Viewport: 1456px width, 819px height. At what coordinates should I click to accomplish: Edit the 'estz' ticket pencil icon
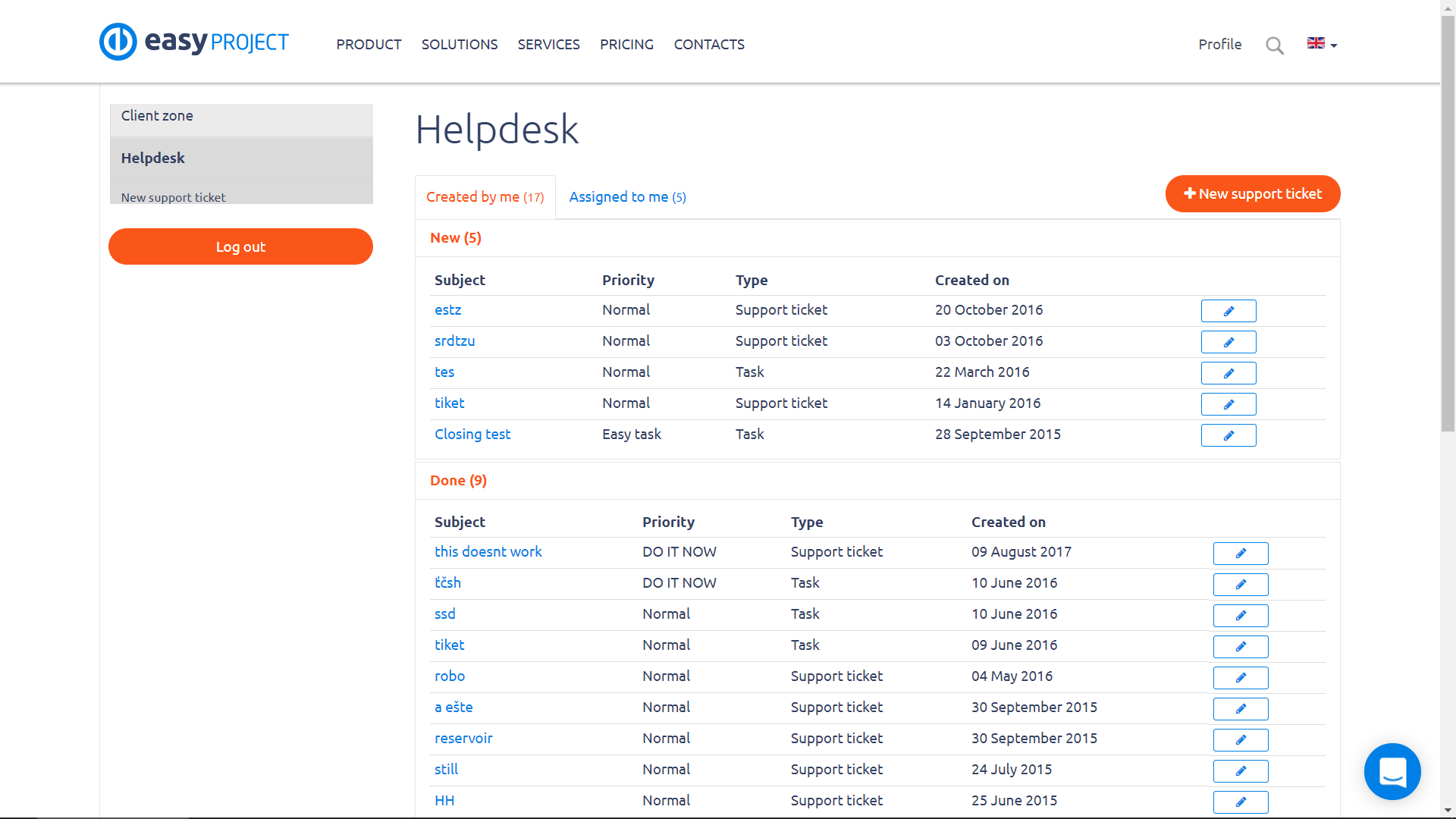tap(1228, 311)
